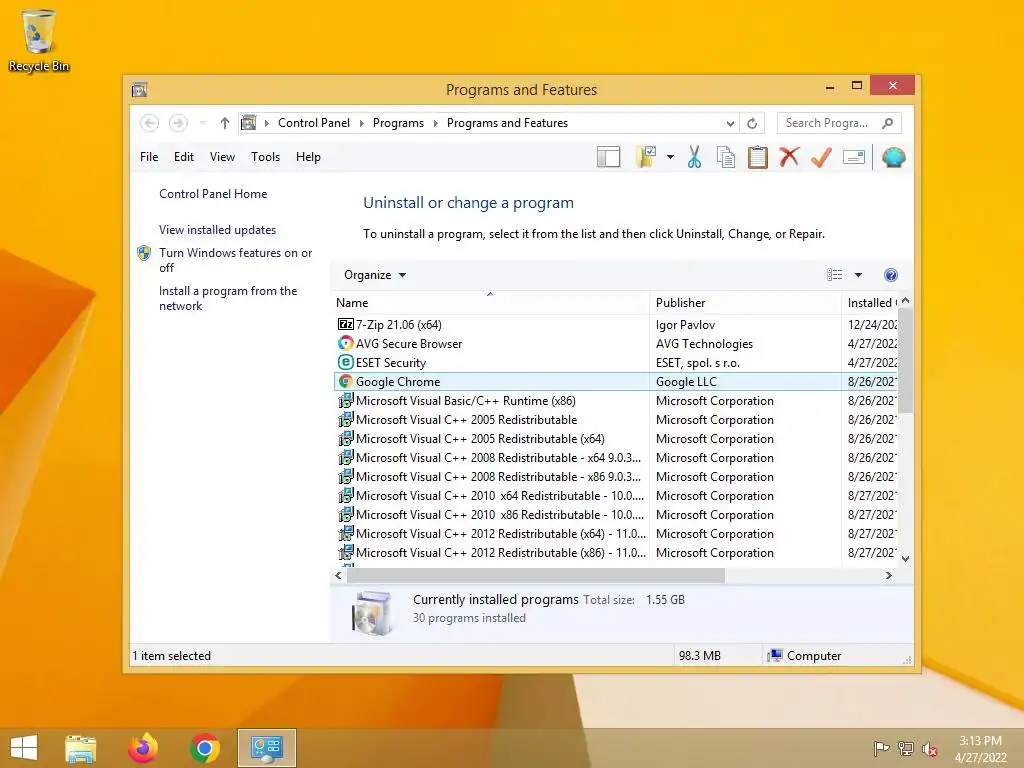This screenshot has width=1024, height=768.
Task: Click the blue Help question mark icon
Action: click(891, 275)
